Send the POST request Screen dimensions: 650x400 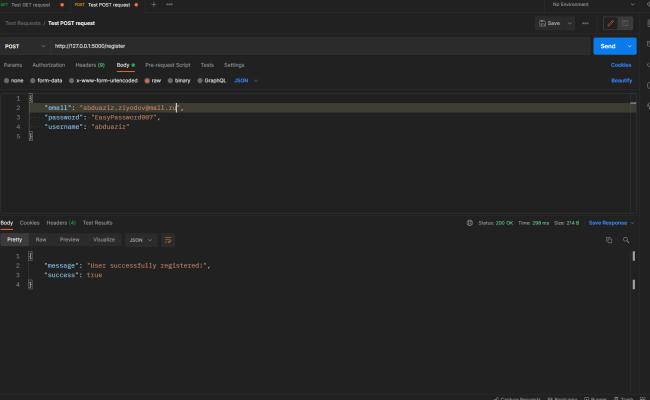[608, 46]
